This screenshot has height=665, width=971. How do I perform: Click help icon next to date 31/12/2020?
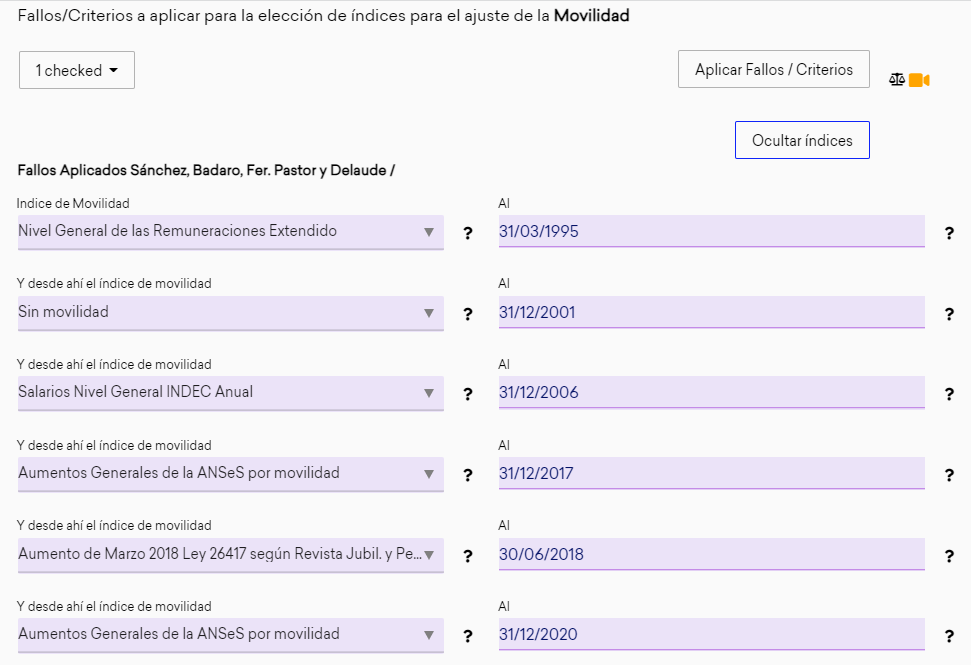(x=949, y=636)
